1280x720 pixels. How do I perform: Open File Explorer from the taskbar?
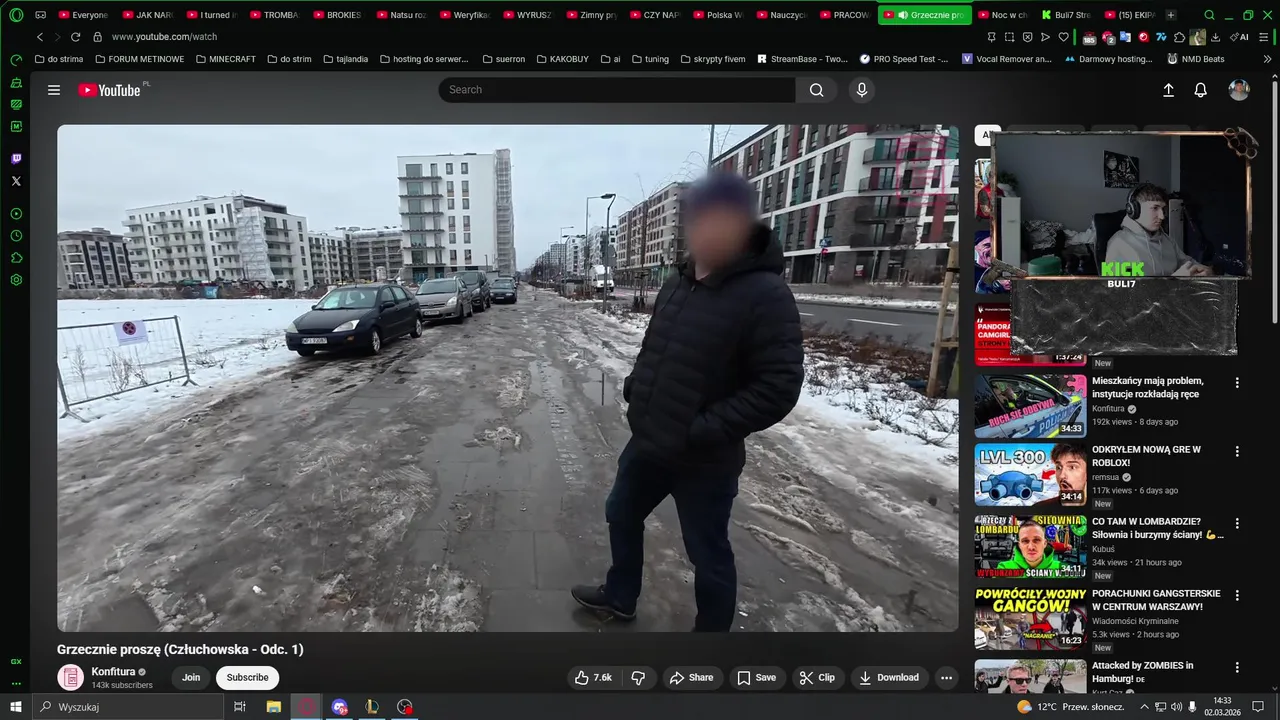click(274, 707)
